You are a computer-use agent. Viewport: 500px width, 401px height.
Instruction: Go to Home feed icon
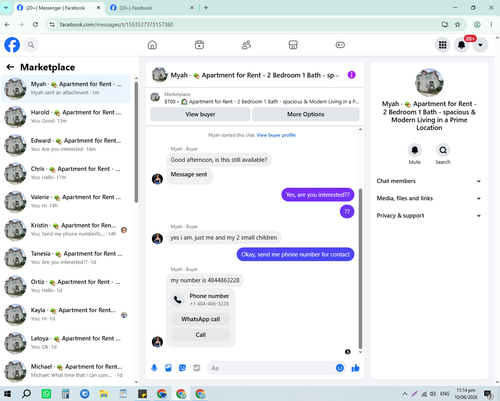tap(152, 45)
